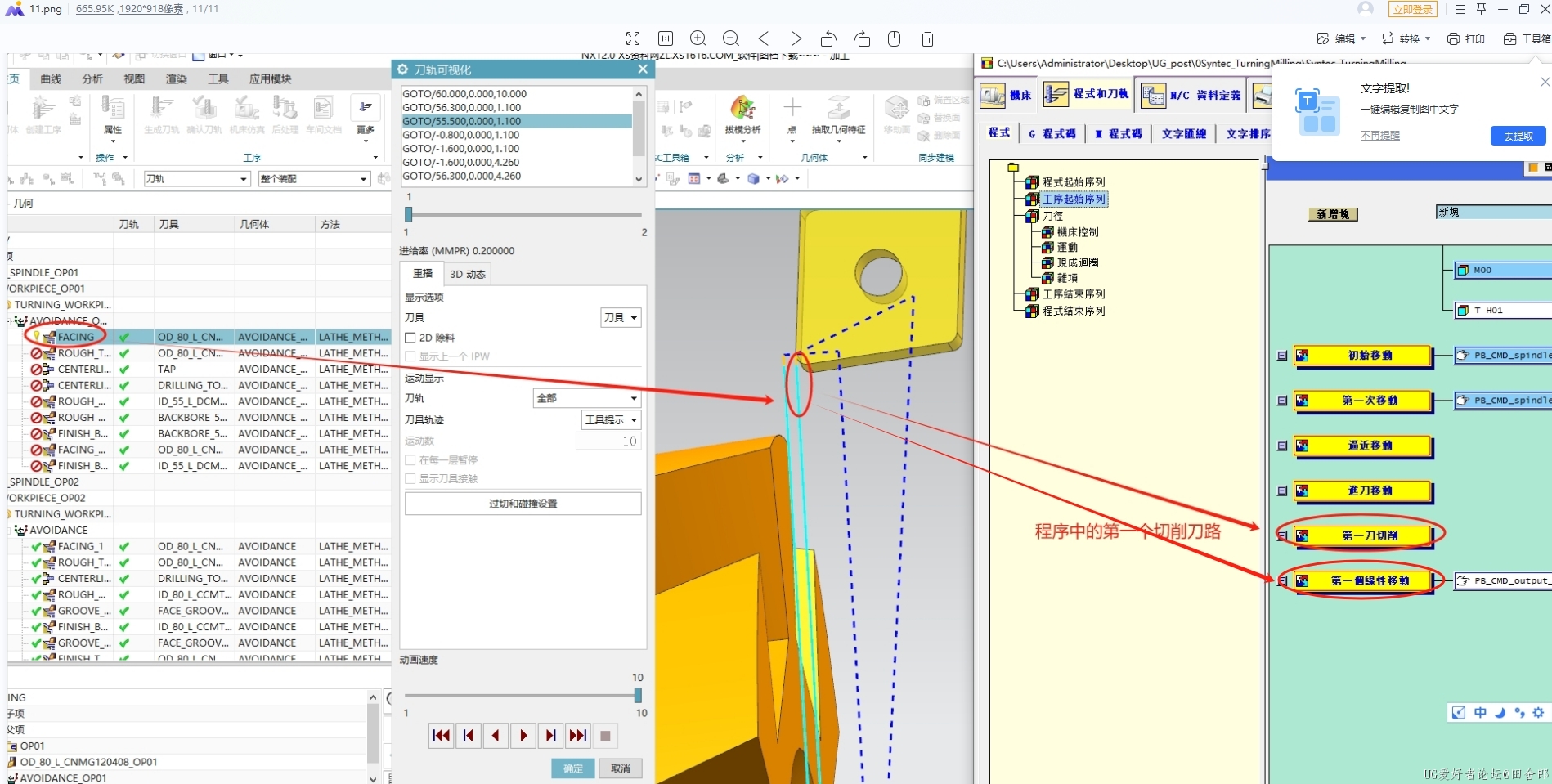The width and height of the screenshot is (1552, 784).
Task: Pin the viewer window on top
Action: [x=1481, y=9]
